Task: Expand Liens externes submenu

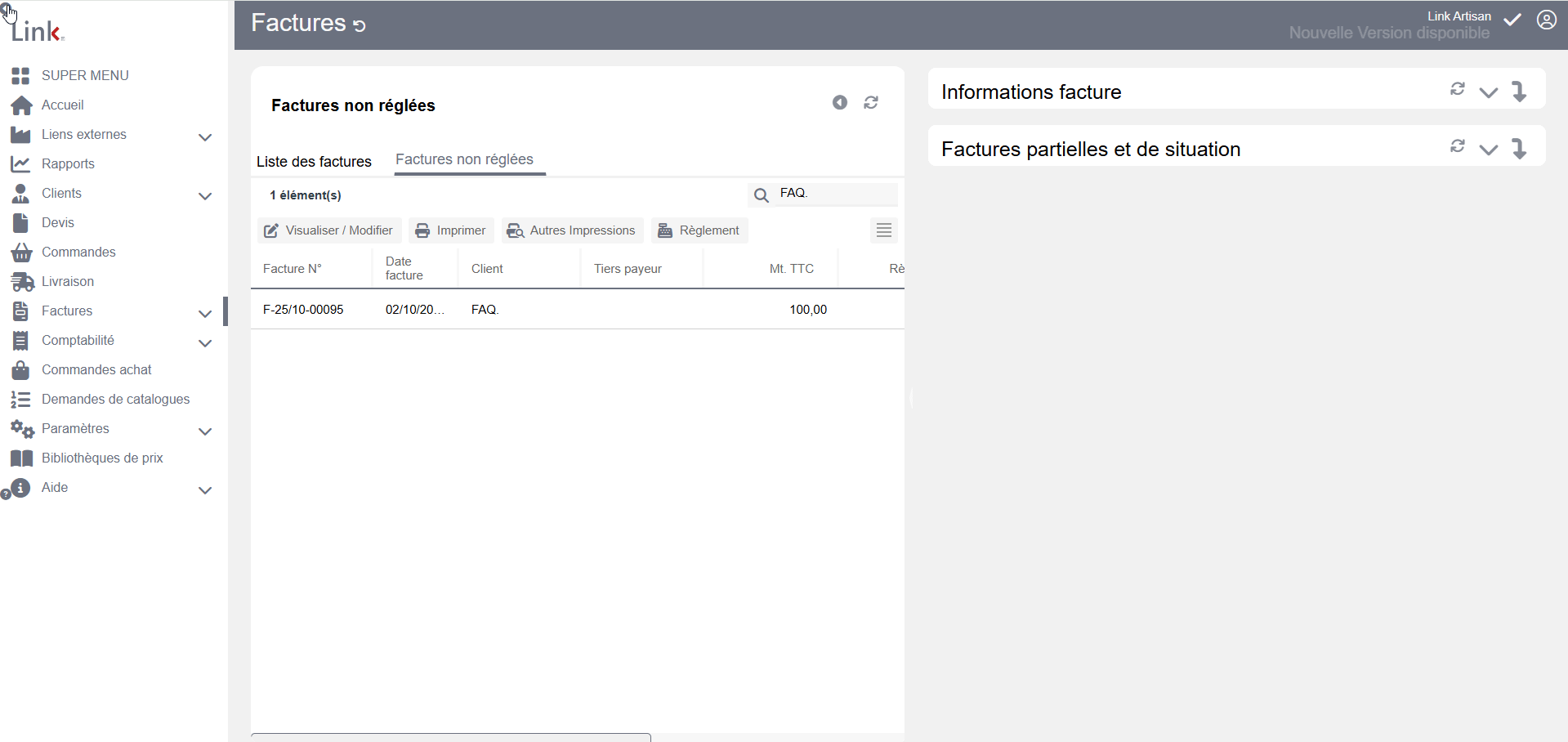Action: click(205, 137)
